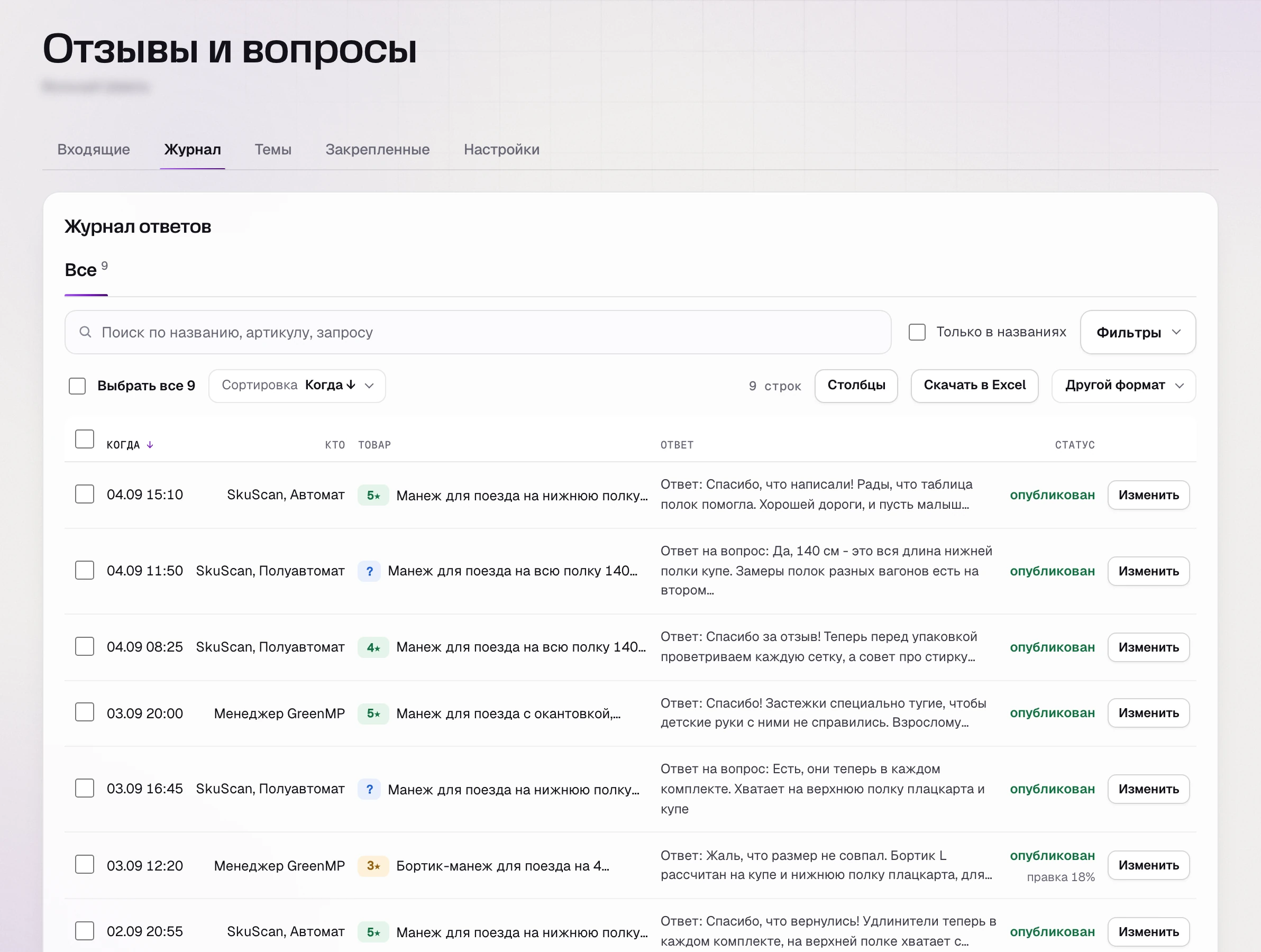Open the Настройки tab
This screenshot has width=1261, height=952.
click(x=501, y=149)
